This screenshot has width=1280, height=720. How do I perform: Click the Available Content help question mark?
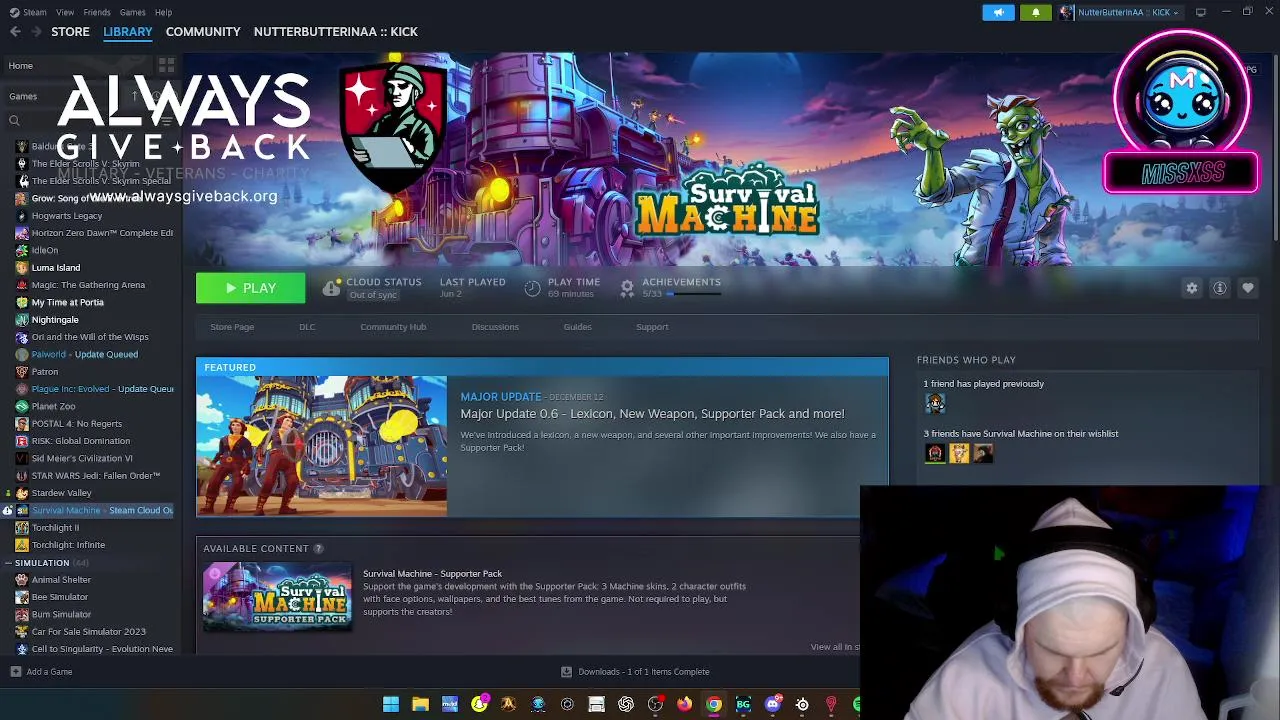click(318, 549)
